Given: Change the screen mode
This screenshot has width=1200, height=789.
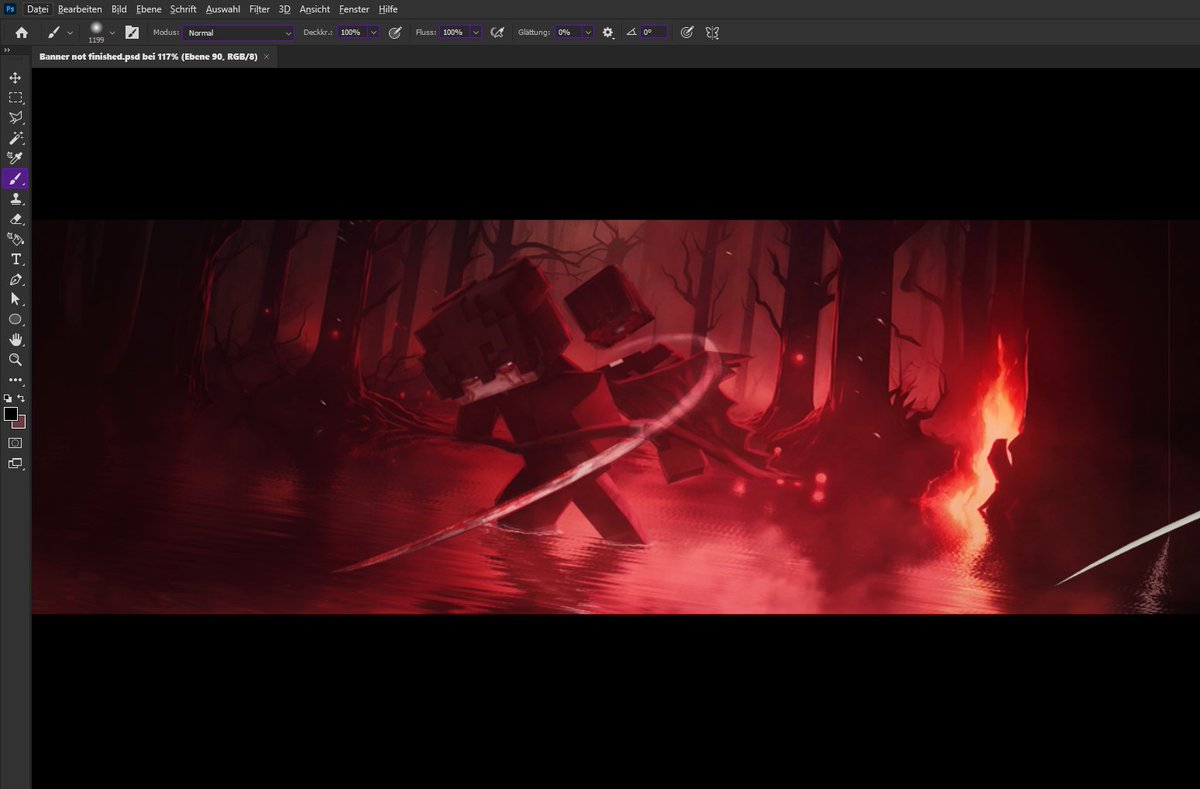Looking at the screenshot, I should 15,463.
